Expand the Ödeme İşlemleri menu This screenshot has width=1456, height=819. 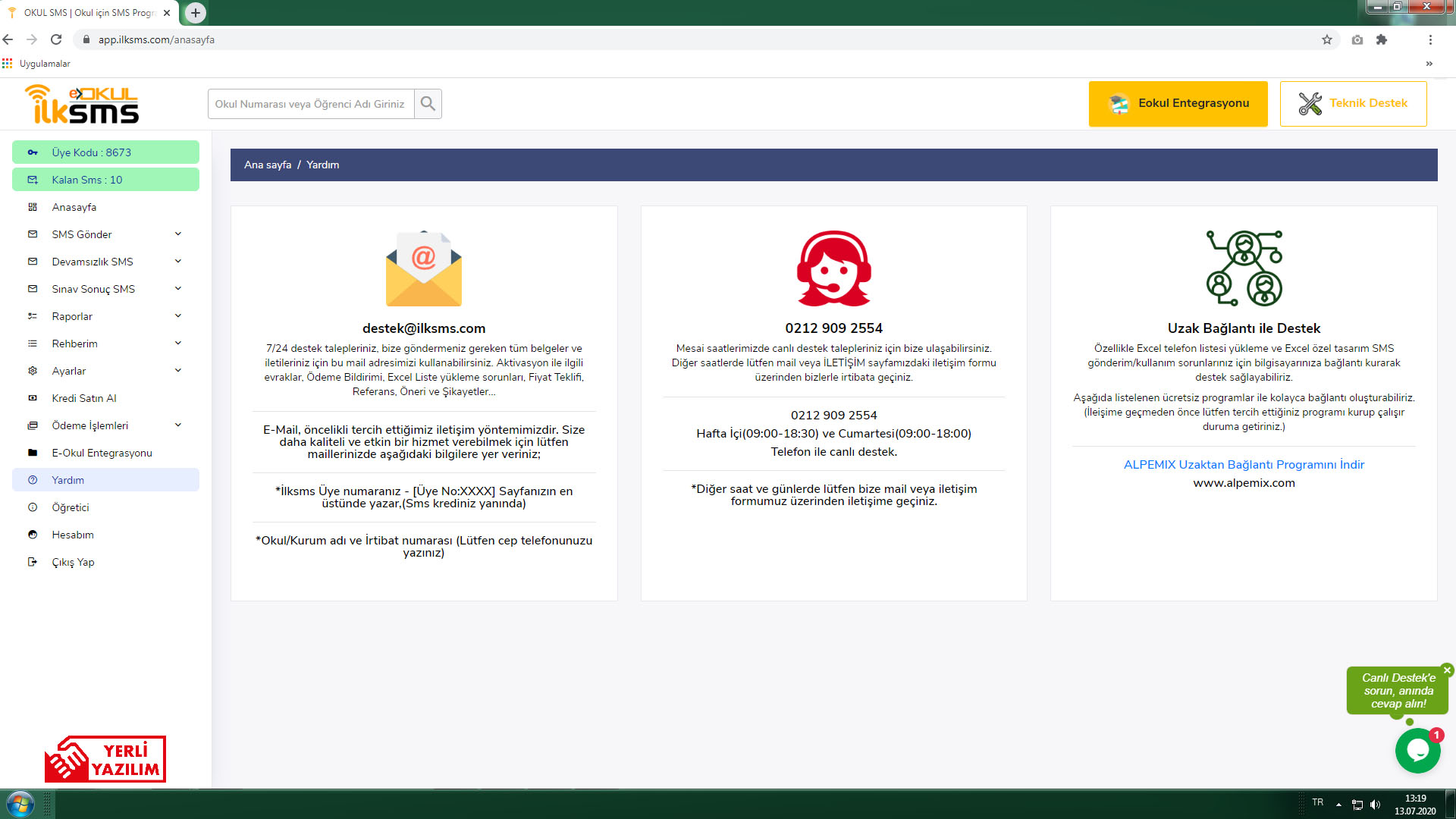coord(178,425)
